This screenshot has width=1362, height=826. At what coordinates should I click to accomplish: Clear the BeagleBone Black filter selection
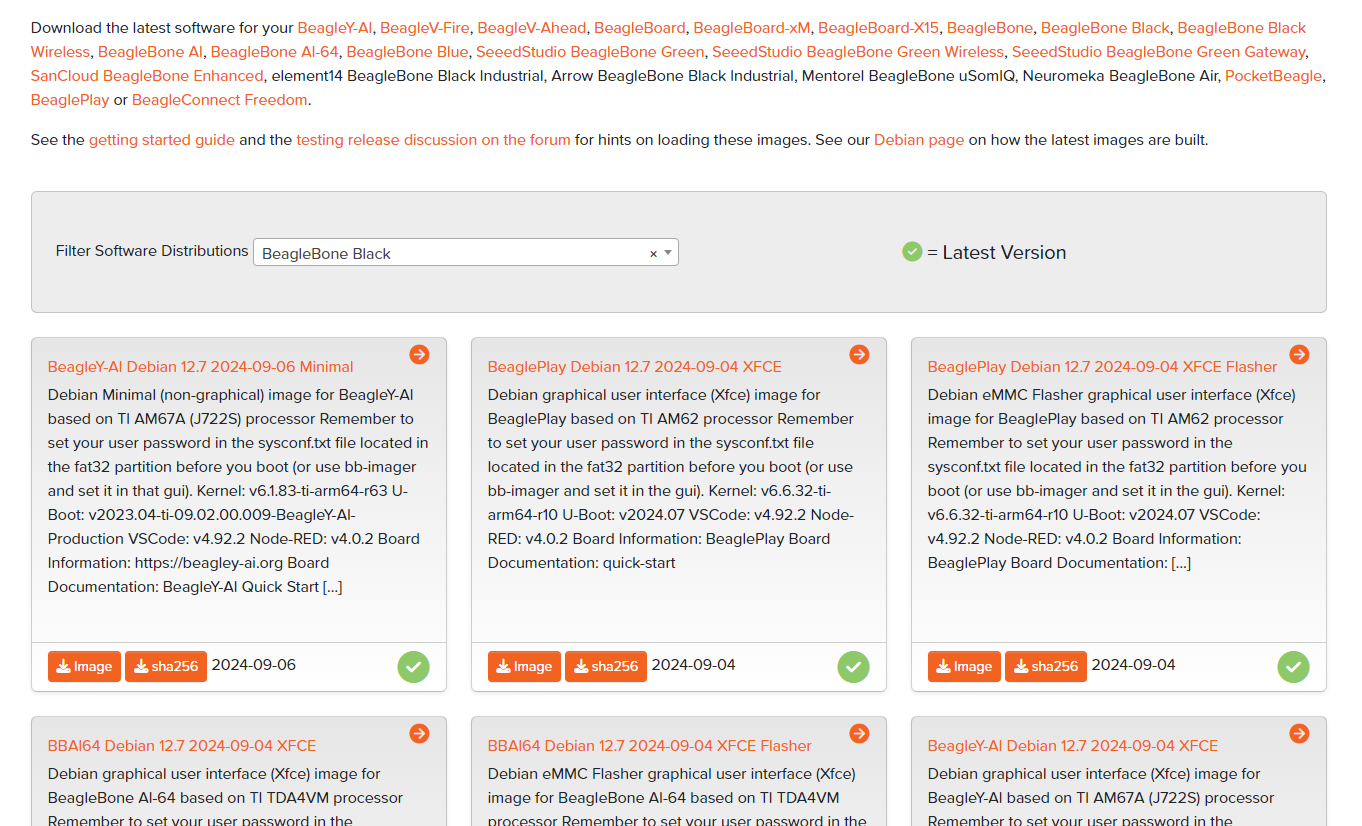653,254
